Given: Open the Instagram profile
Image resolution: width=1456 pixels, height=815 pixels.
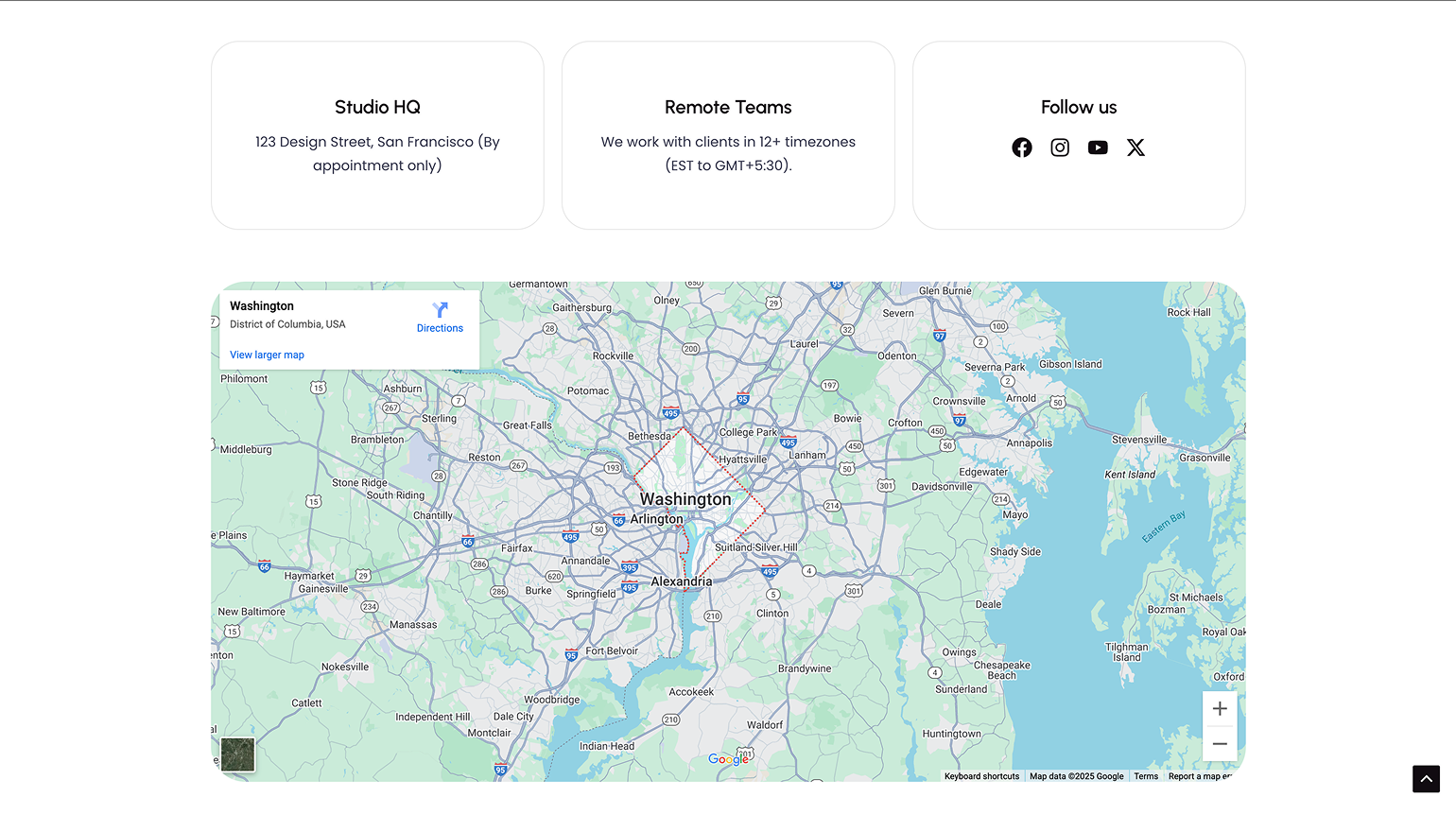Looking at the screenshot, I should click(1060, 147).
